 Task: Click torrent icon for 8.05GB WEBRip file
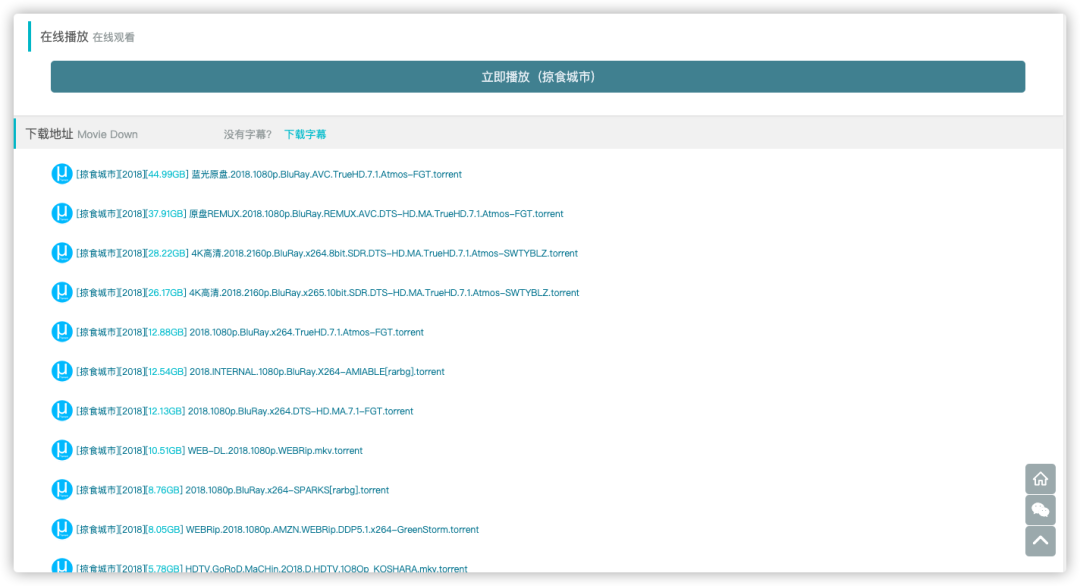62,529
